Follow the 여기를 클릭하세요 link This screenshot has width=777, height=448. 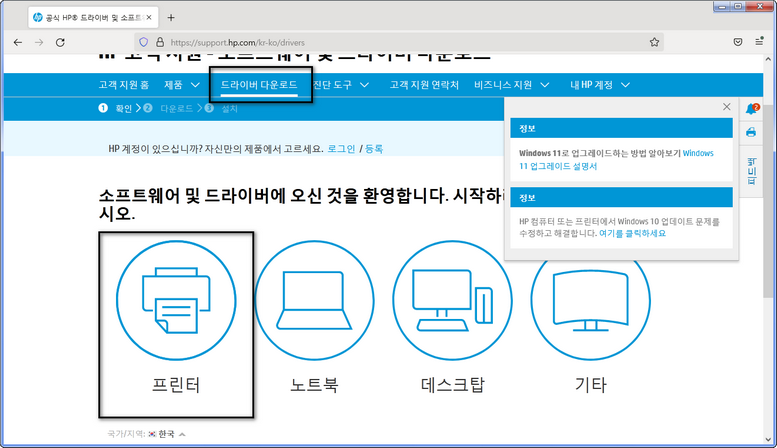632,233
